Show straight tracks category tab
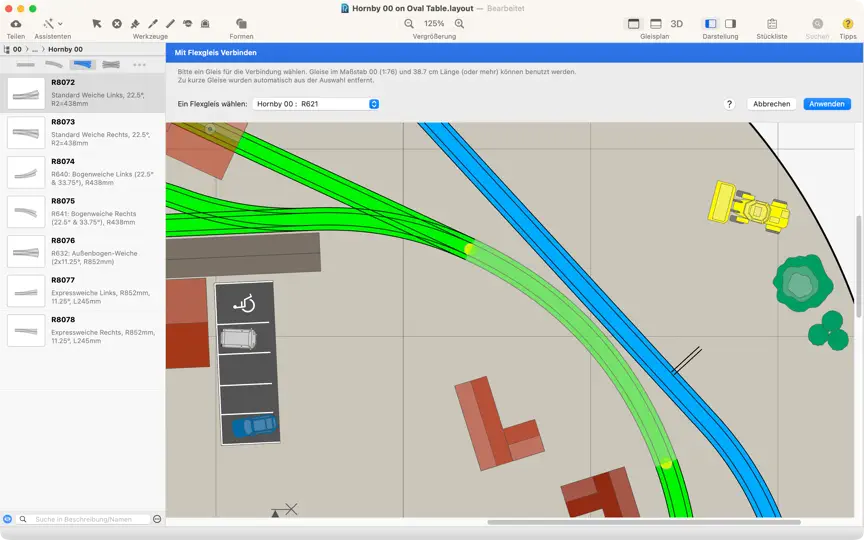 (x=25, y=64)
